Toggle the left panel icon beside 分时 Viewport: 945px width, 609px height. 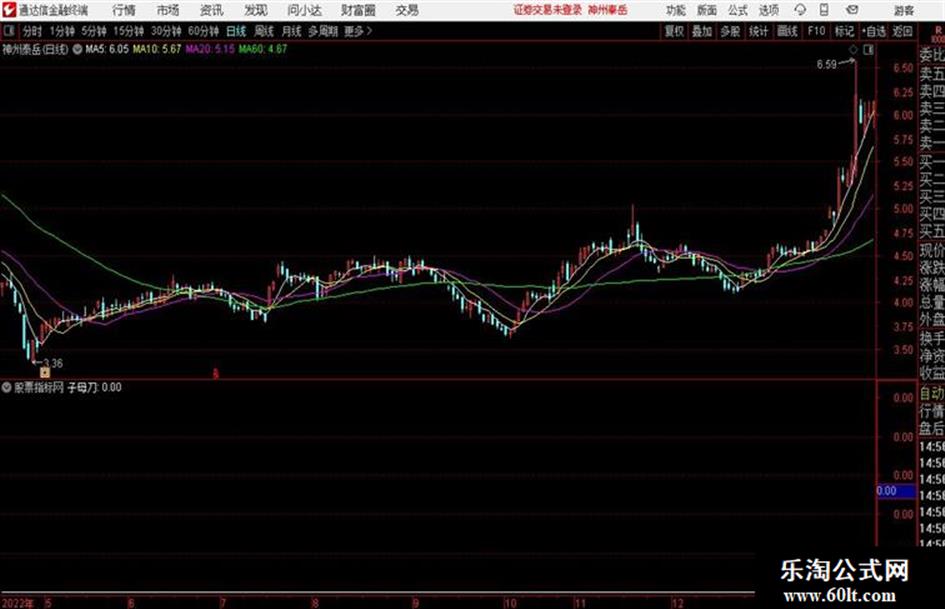click(x=9, y=31)
